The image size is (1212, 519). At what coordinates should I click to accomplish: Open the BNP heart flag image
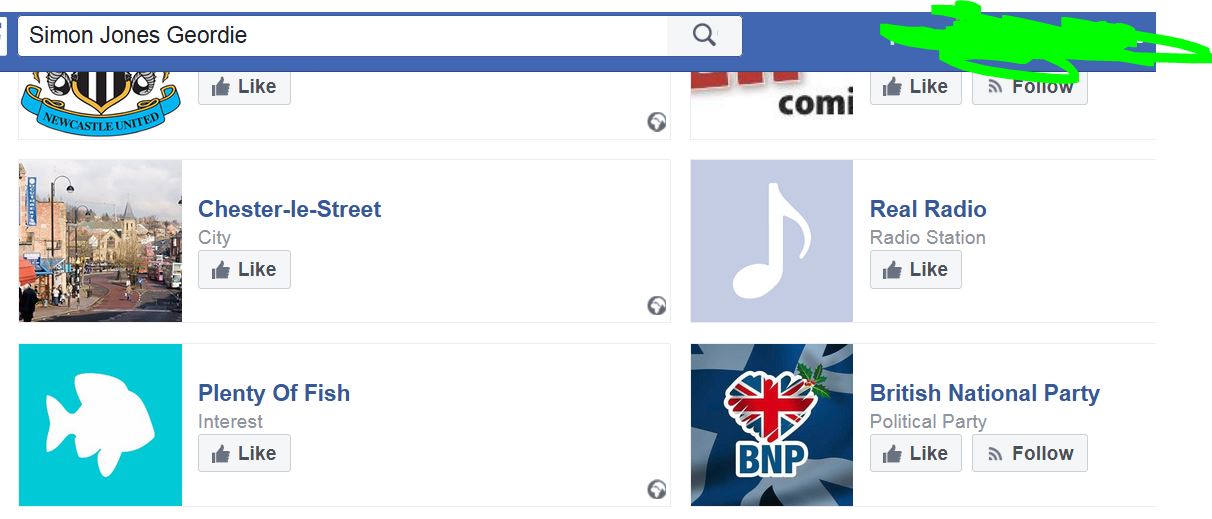(x=771, y=425)
